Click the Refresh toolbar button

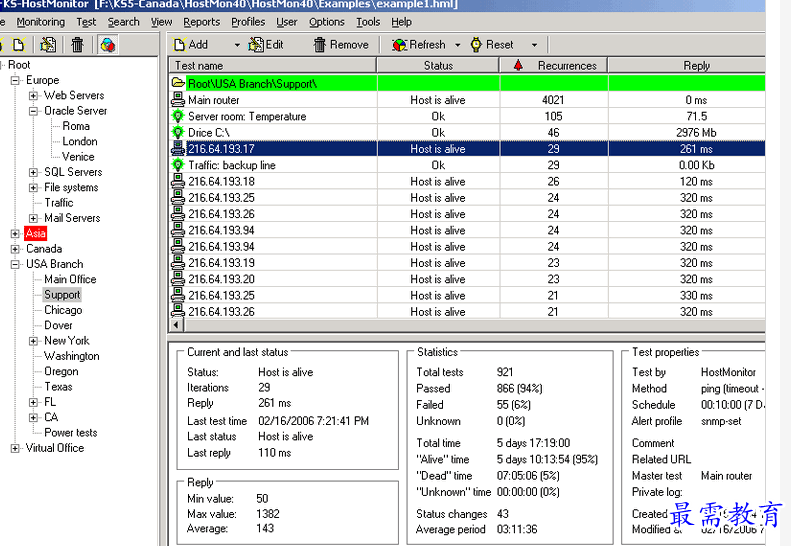coord(419,45)
